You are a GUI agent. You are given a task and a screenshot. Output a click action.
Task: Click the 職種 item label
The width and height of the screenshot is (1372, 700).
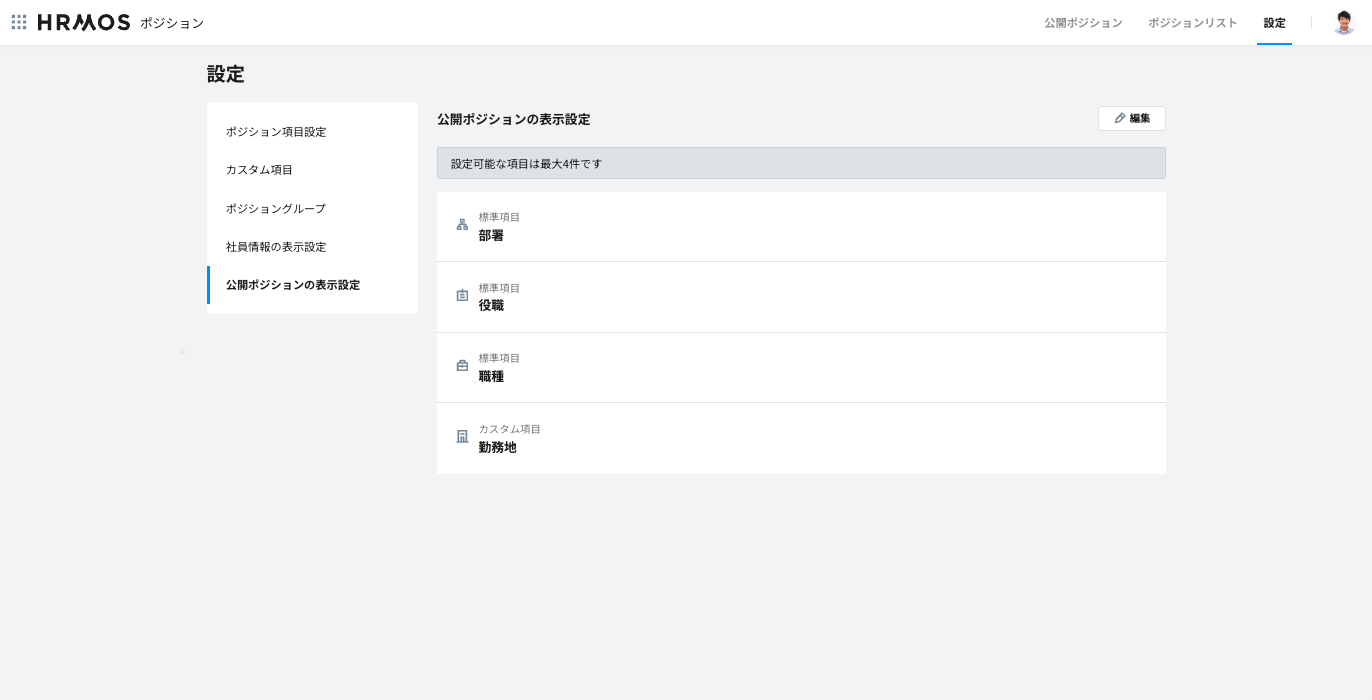tap(491, 377)
